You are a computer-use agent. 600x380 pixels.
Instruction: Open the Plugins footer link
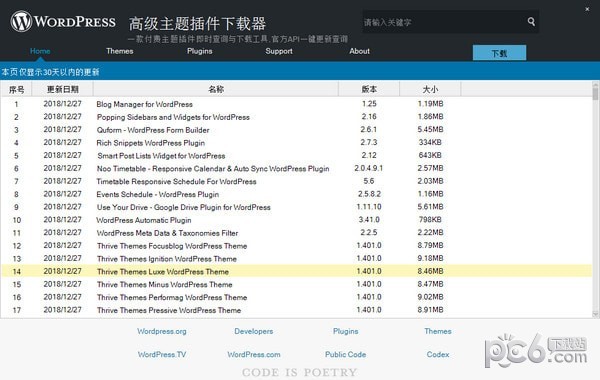(346, 331)
